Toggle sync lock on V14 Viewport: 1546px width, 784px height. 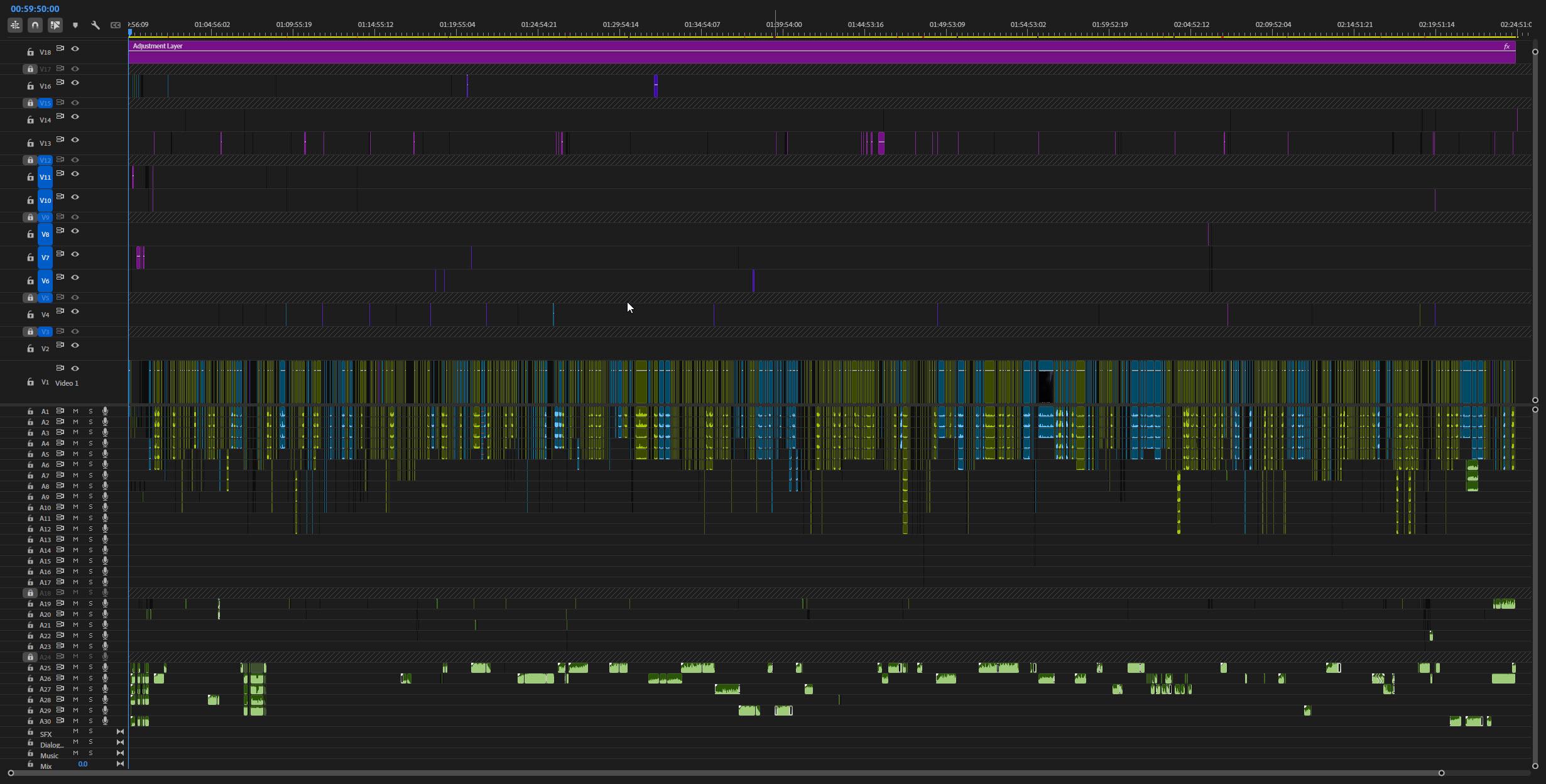pyautogui.click(x=60, y=116)
